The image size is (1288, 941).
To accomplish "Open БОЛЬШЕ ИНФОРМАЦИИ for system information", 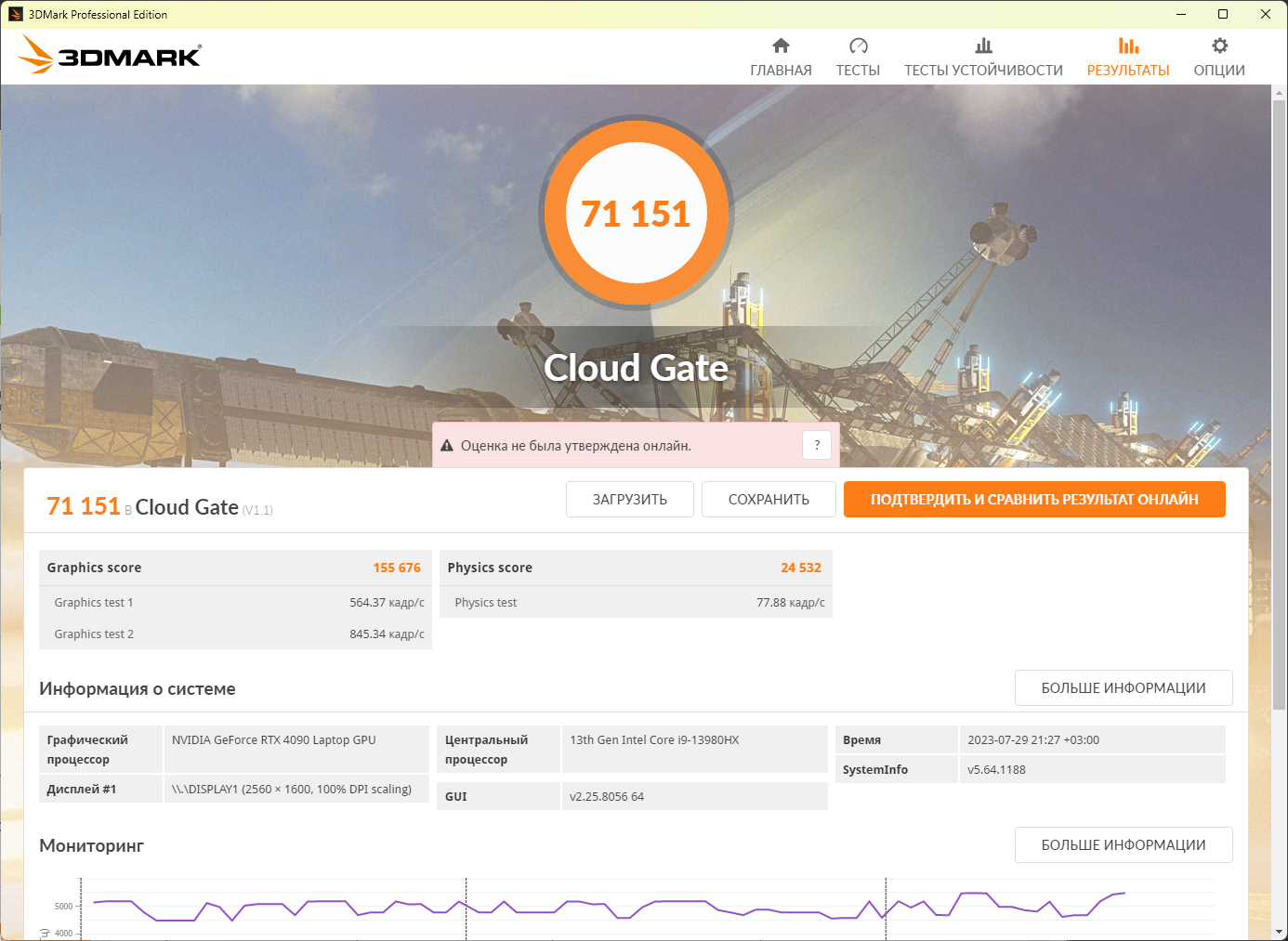I will 1123,687.
